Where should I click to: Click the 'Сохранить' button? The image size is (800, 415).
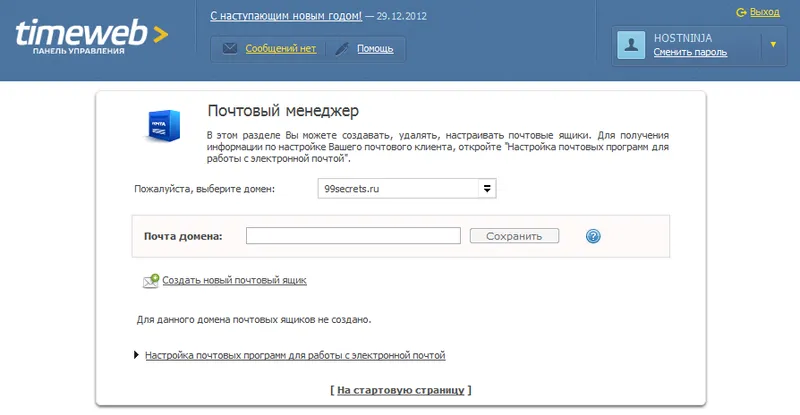point(514,236)
